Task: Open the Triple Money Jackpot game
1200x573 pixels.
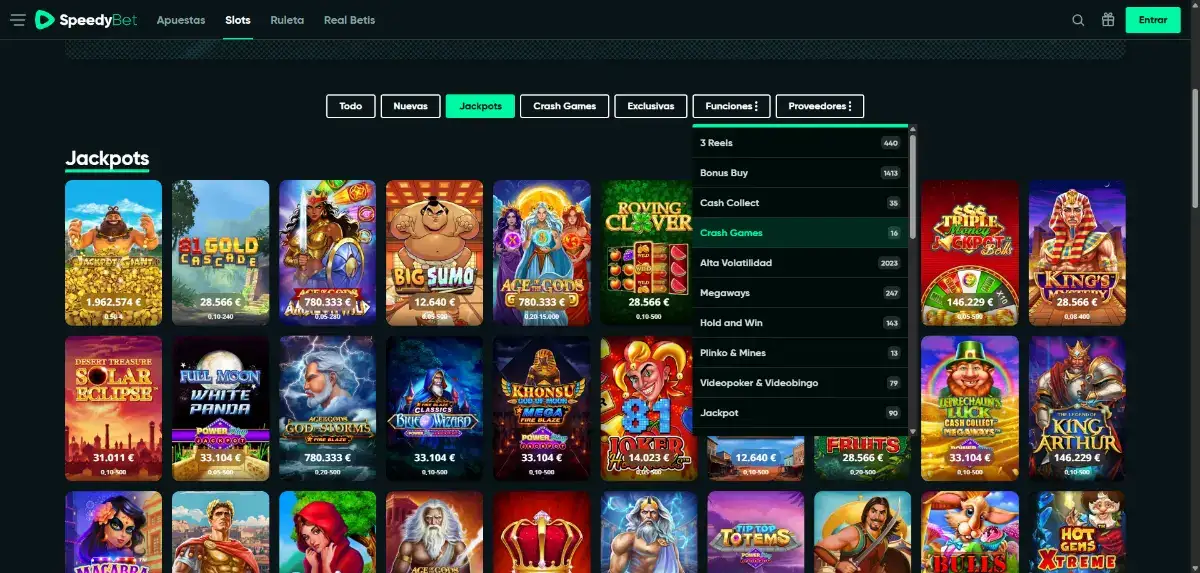Action: coord(970,252)
